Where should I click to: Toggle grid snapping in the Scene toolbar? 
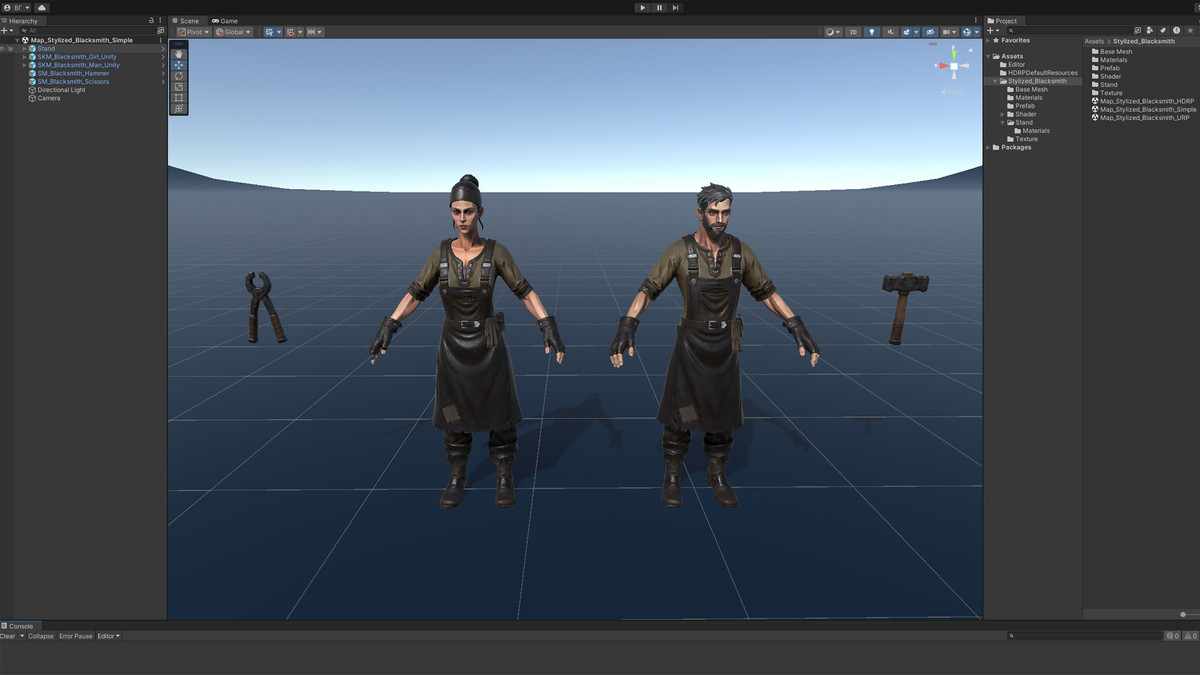(289, 32)
